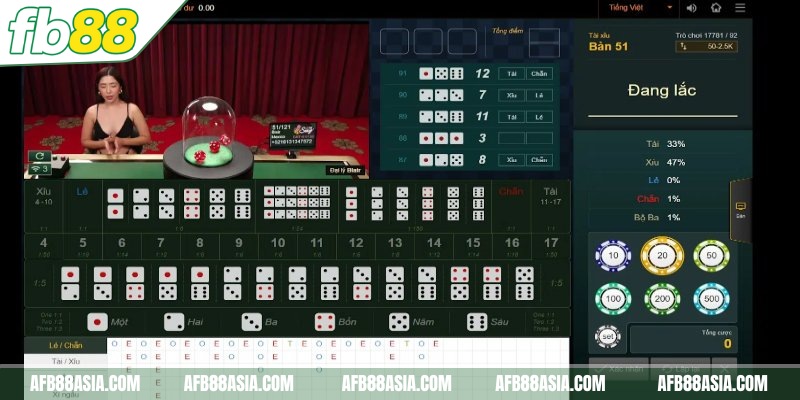Bet on double fours dice pair
This screenshot has width=800, height=400.
coord(192,204)
